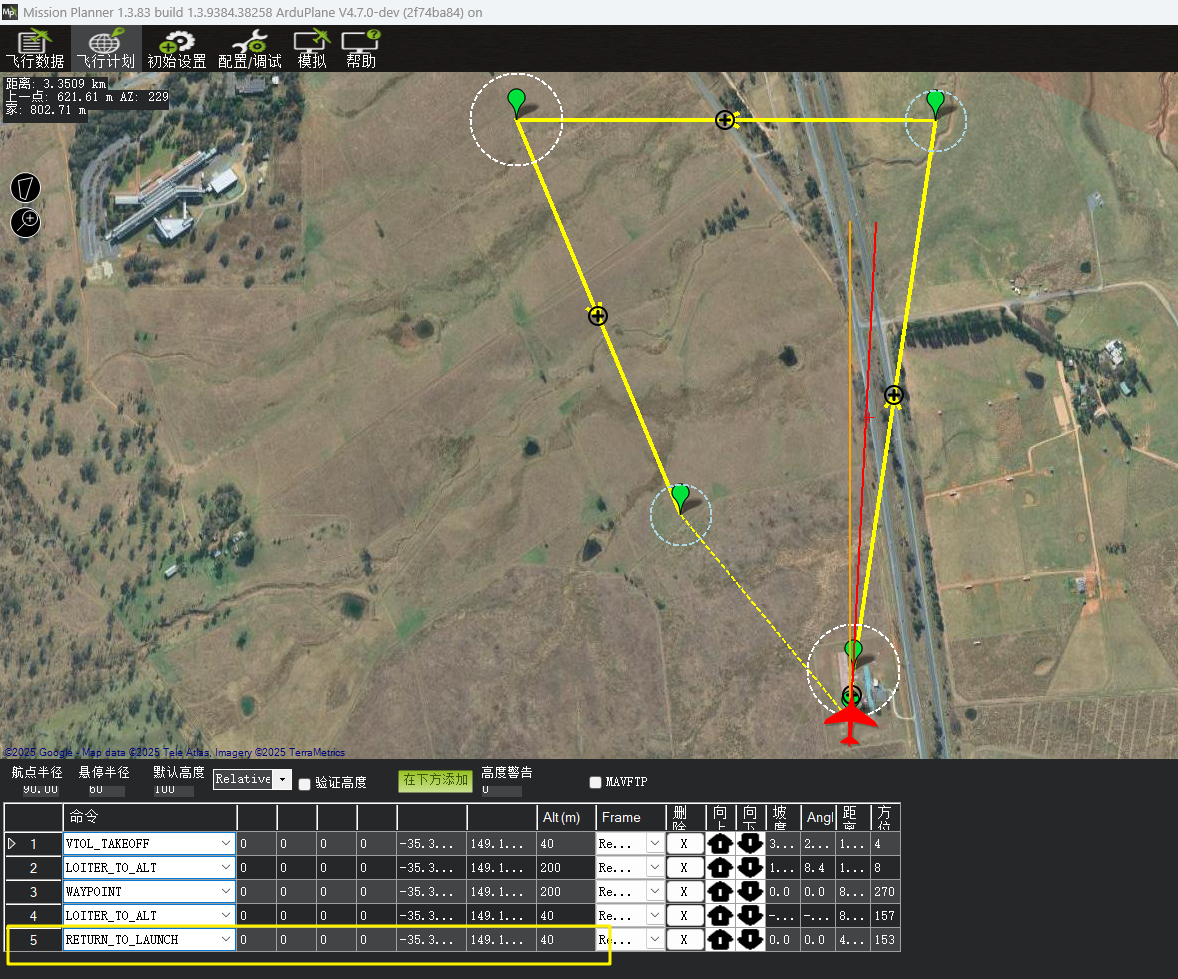Click the green 在下方添加 button
Image resolution: width=1178 pixels, height=979 pixels.
[x=435, y=780]
